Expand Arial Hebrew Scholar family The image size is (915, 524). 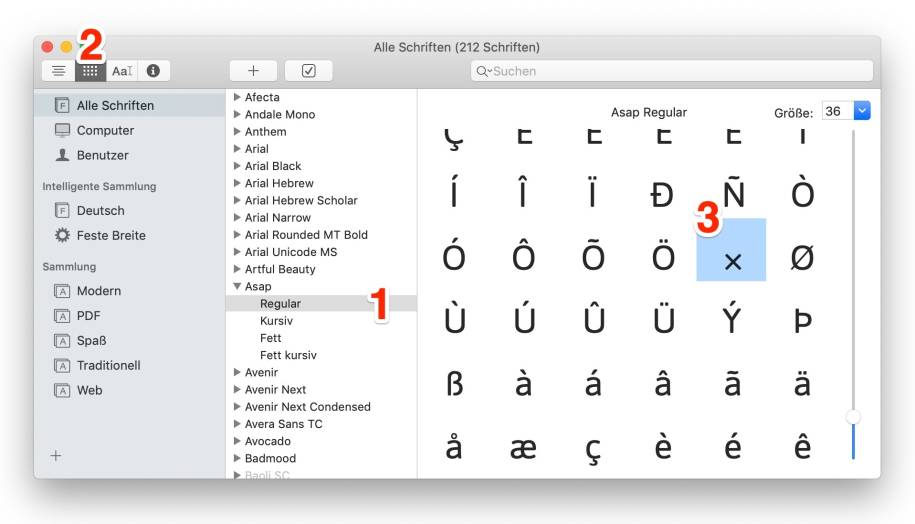pyautogui.click(x=237, y=200)
